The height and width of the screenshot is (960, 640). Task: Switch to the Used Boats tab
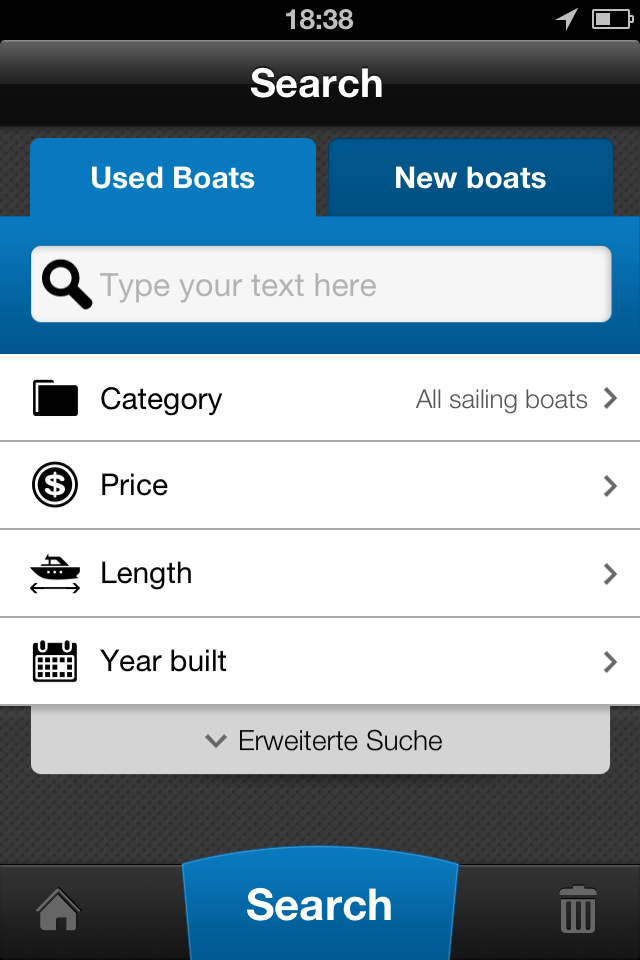tap(173, 178)
